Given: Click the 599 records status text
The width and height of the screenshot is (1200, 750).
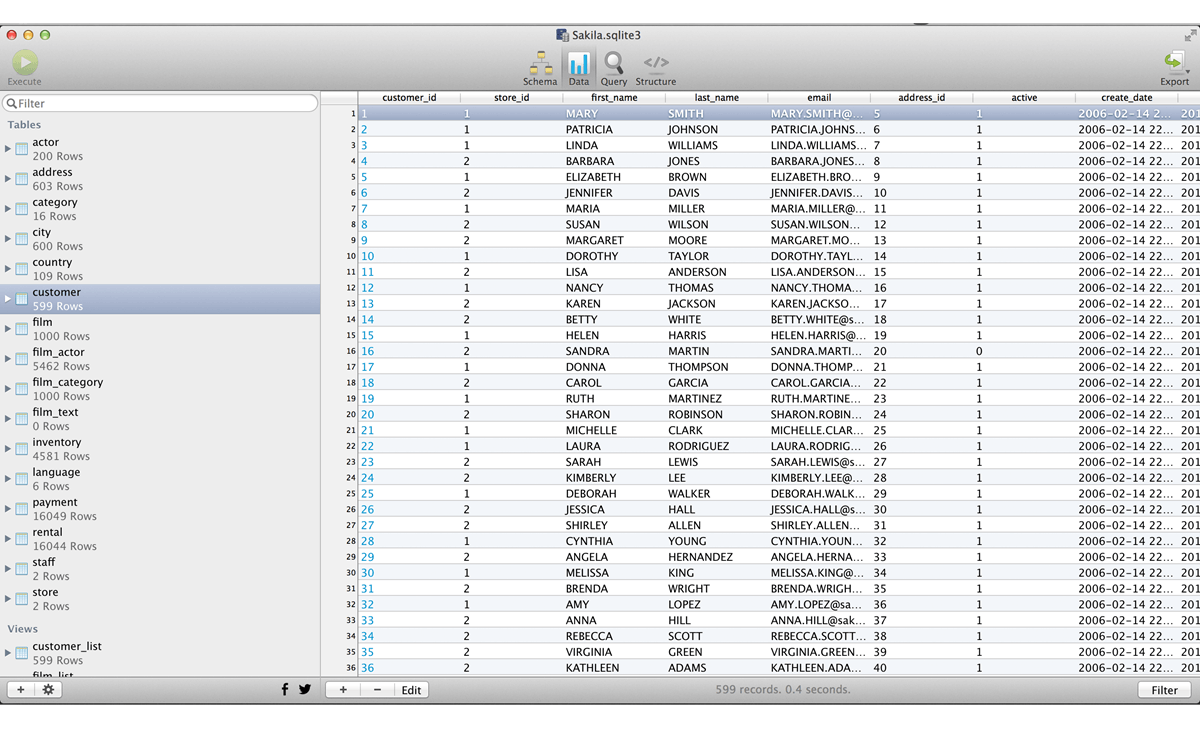Looking at the screenshot, I should (783, 690).
